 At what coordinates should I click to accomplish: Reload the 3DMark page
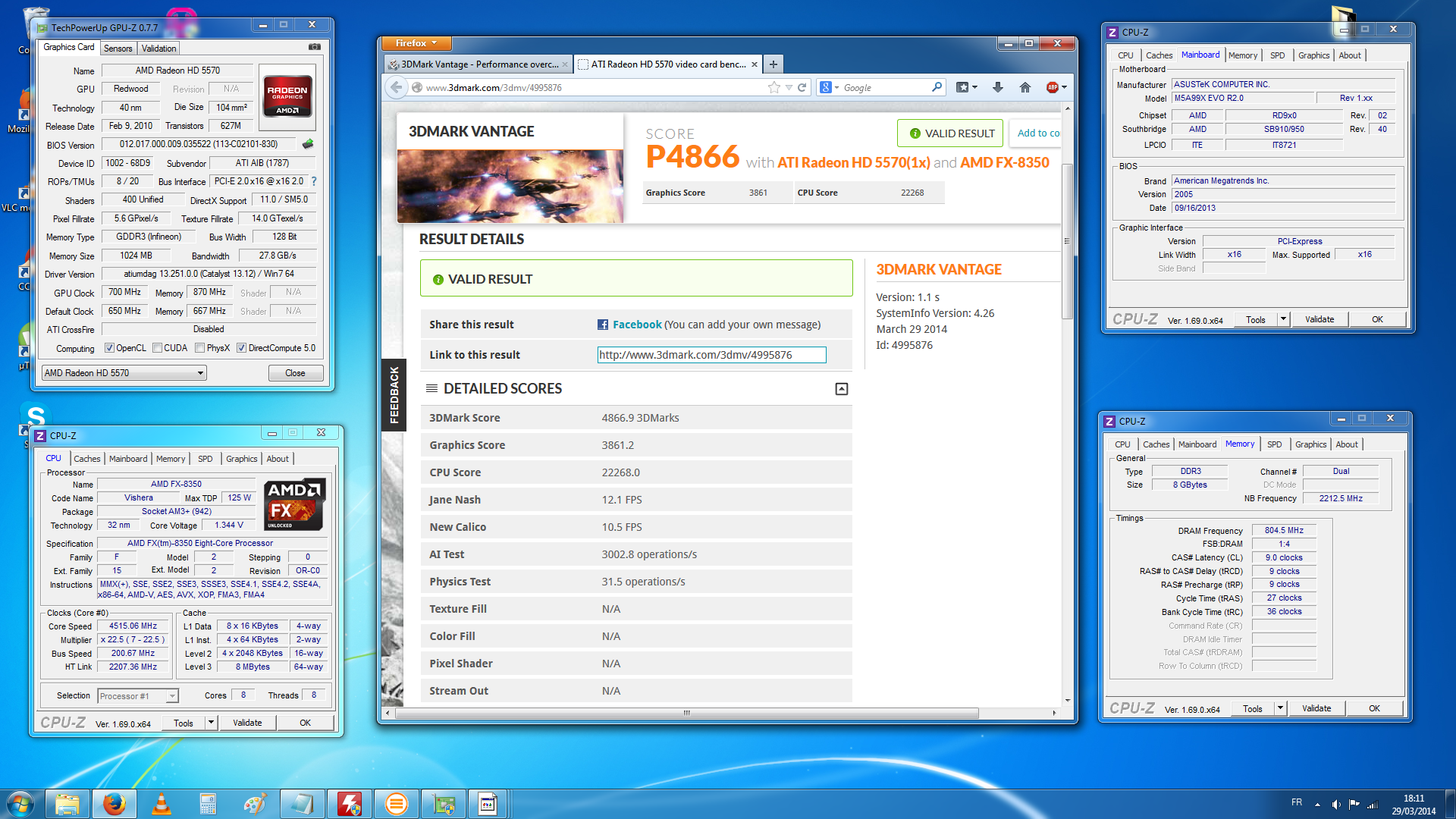coord(802,87)
